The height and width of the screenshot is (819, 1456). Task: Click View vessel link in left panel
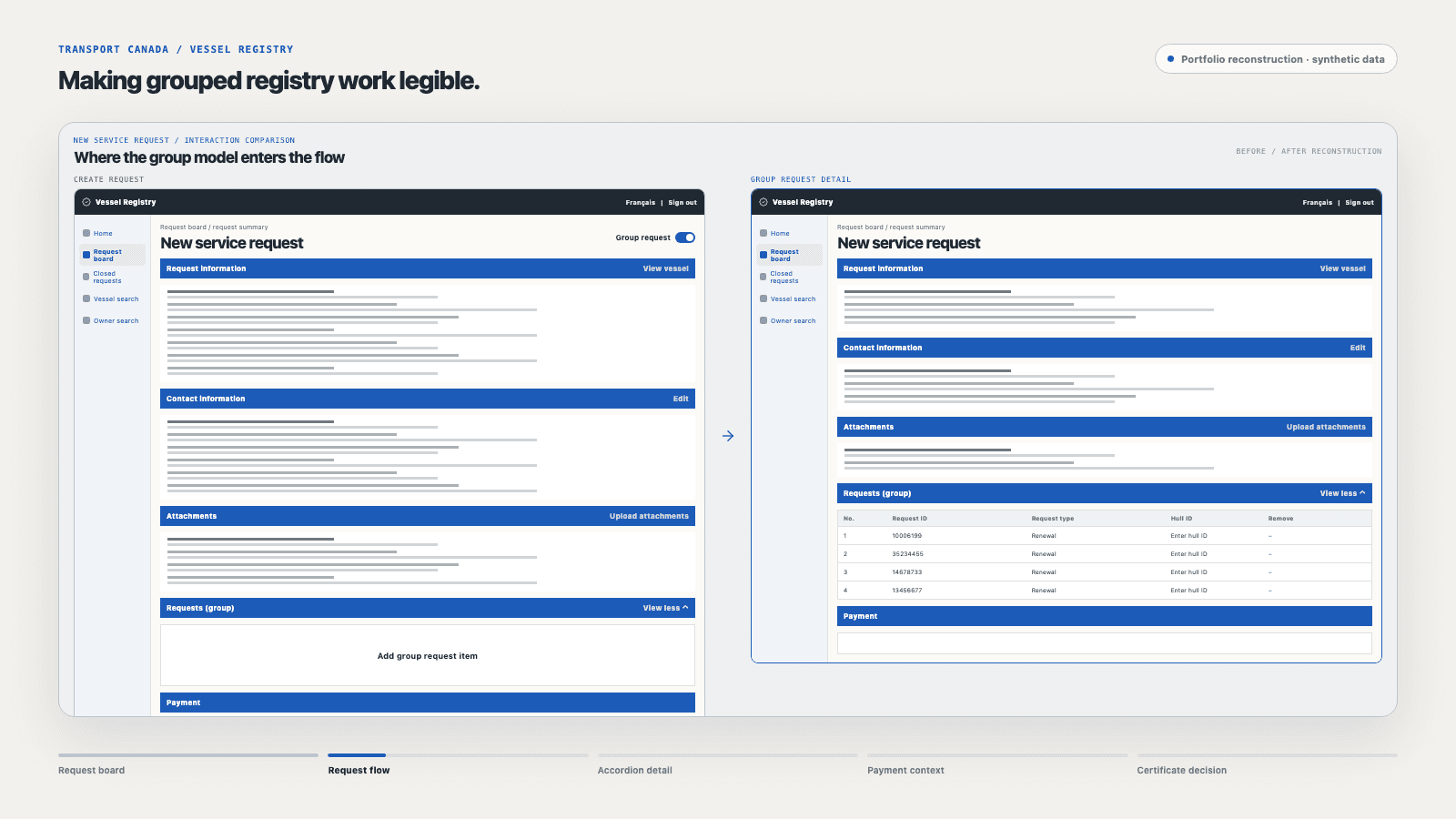point(666,268)
